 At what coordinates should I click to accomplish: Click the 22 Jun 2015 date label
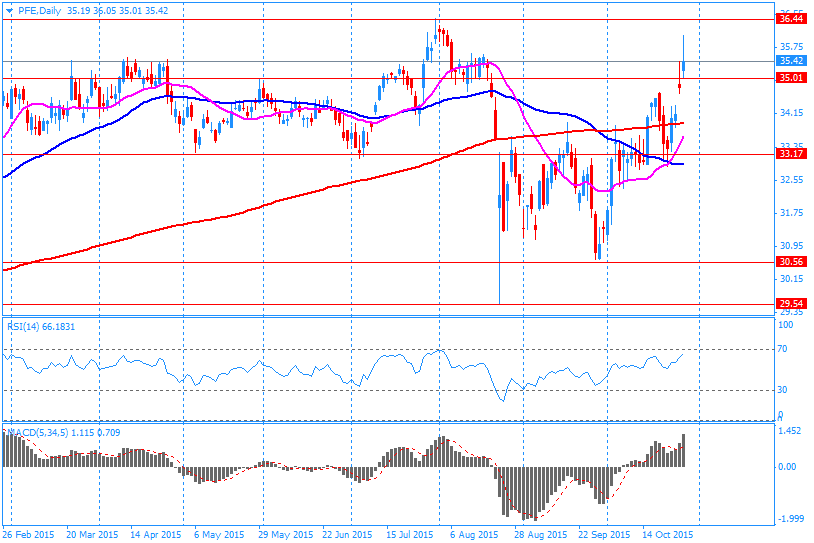coord(347,535)
